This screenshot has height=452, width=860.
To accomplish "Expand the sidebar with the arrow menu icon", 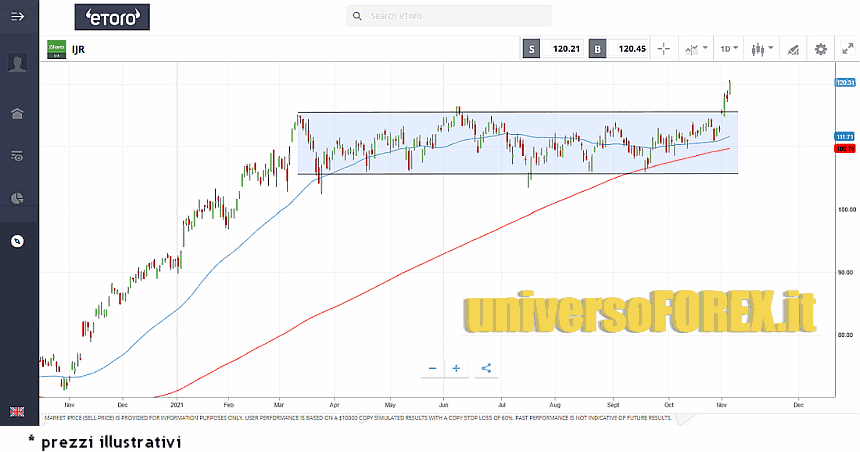I will tap(17, 16).
